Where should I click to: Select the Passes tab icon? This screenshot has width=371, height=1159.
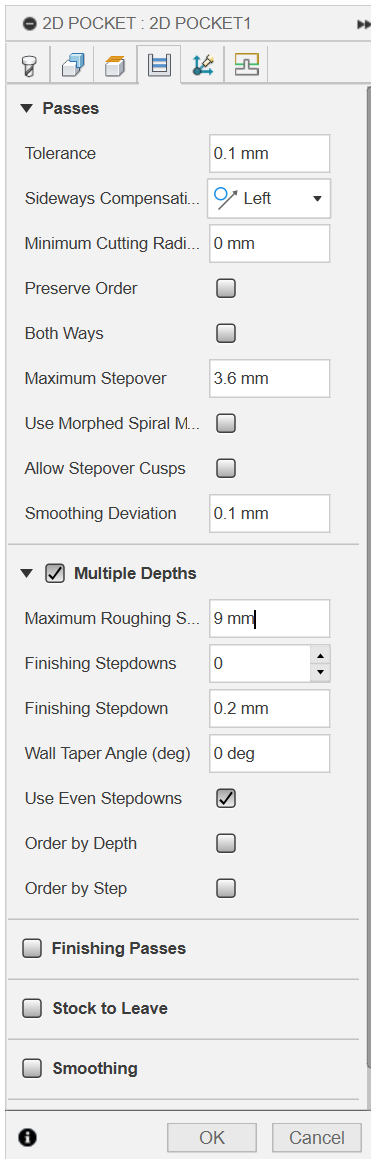pyautogui.click(x=158, y=66)
